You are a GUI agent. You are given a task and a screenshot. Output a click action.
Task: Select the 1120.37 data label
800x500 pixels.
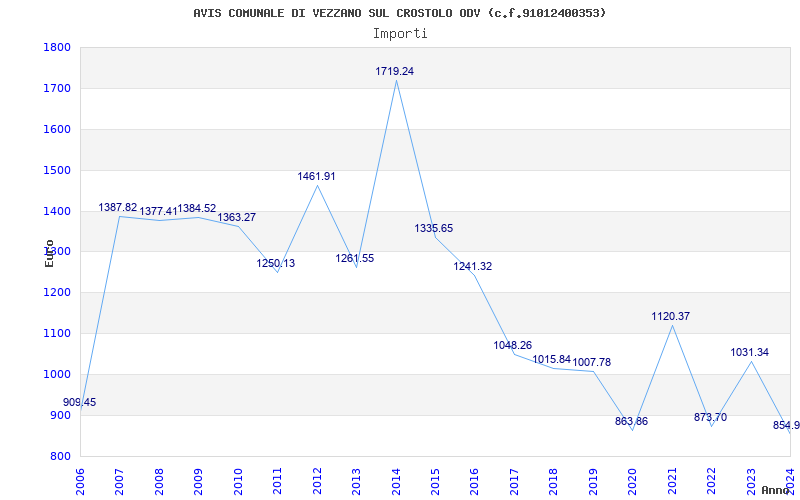670,317
